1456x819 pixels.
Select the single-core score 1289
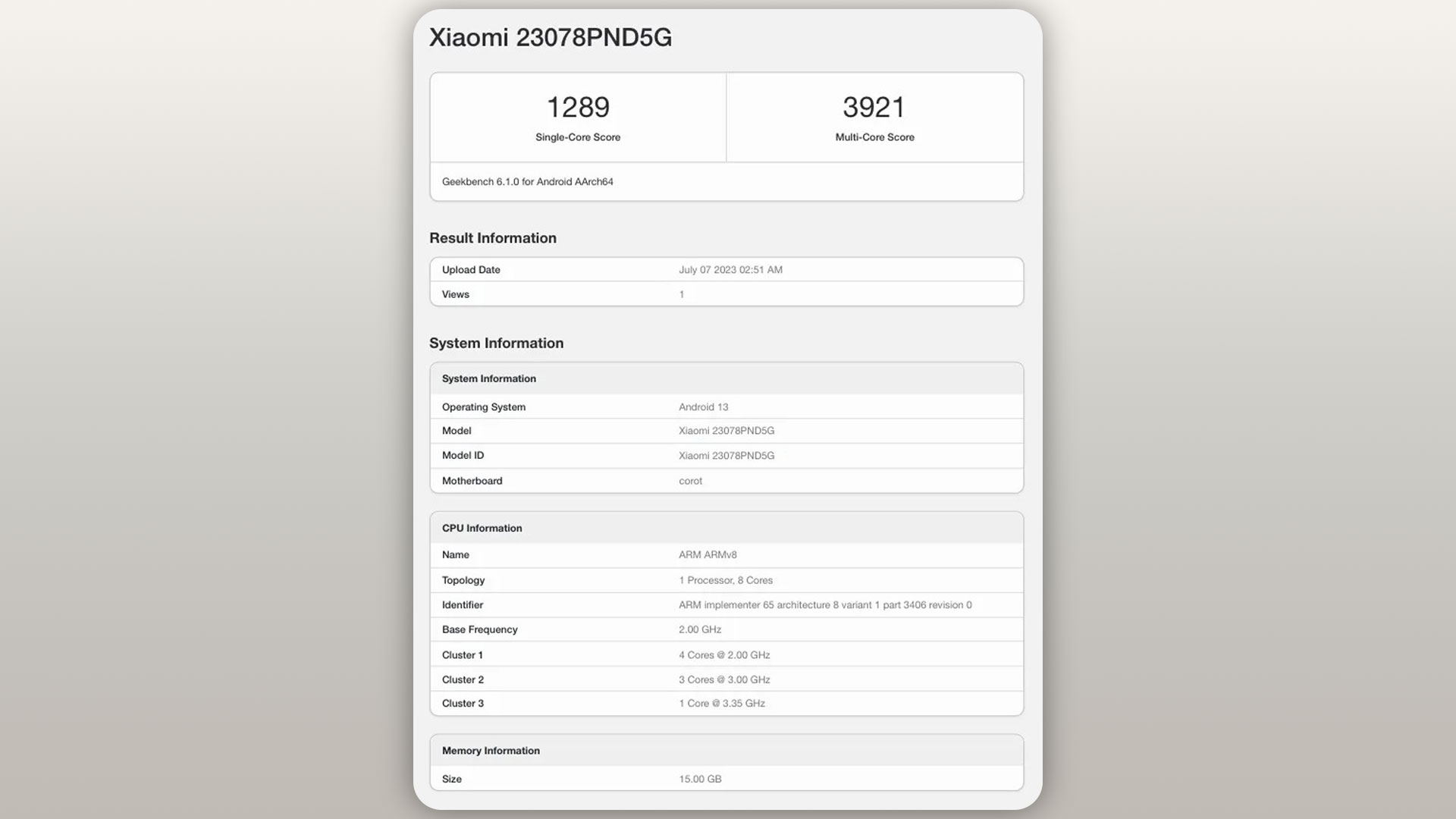click(x=578, y=107)
